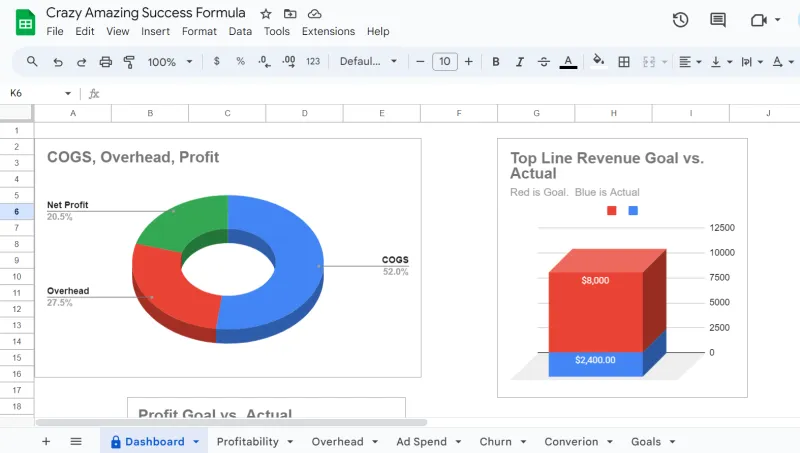
Task: Format as currency dollar icon
Action: (216, 61)
